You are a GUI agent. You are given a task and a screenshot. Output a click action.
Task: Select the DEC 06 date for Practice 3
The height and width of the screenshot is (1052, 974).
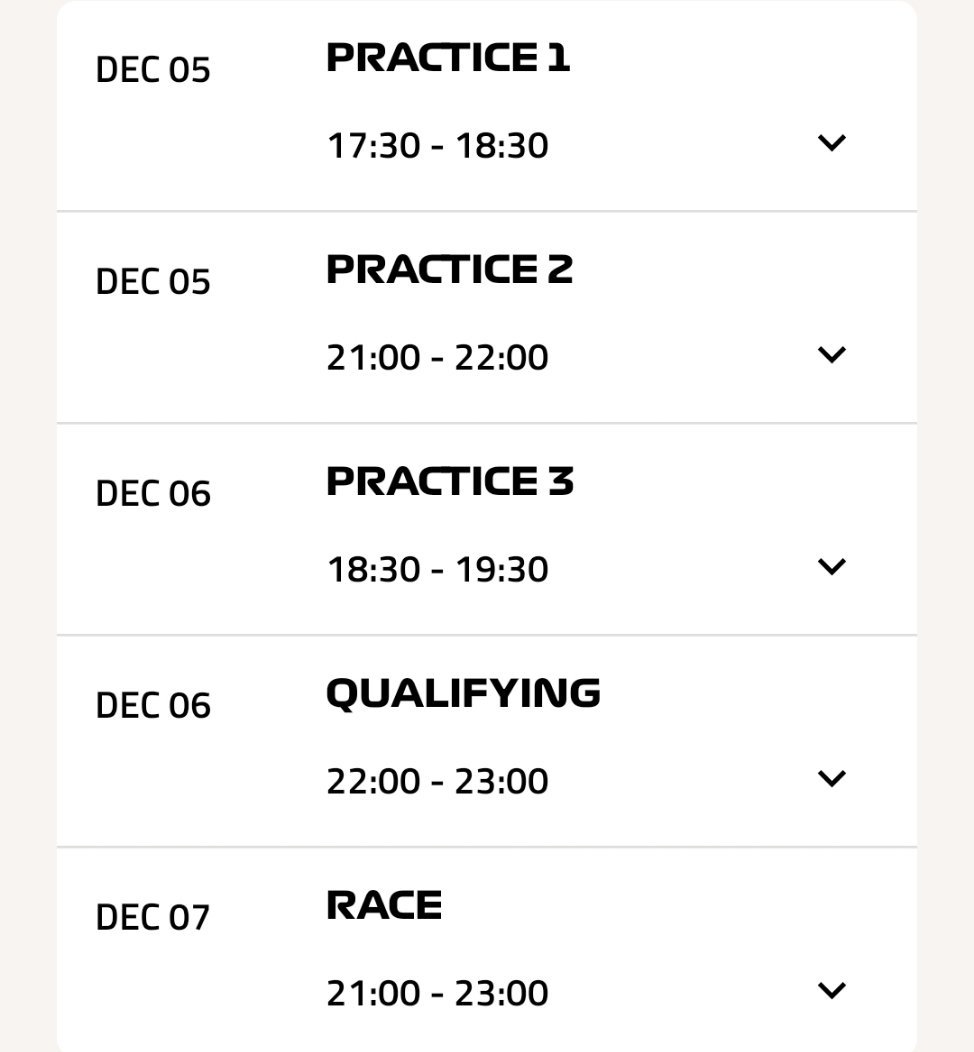pos(152,493)
